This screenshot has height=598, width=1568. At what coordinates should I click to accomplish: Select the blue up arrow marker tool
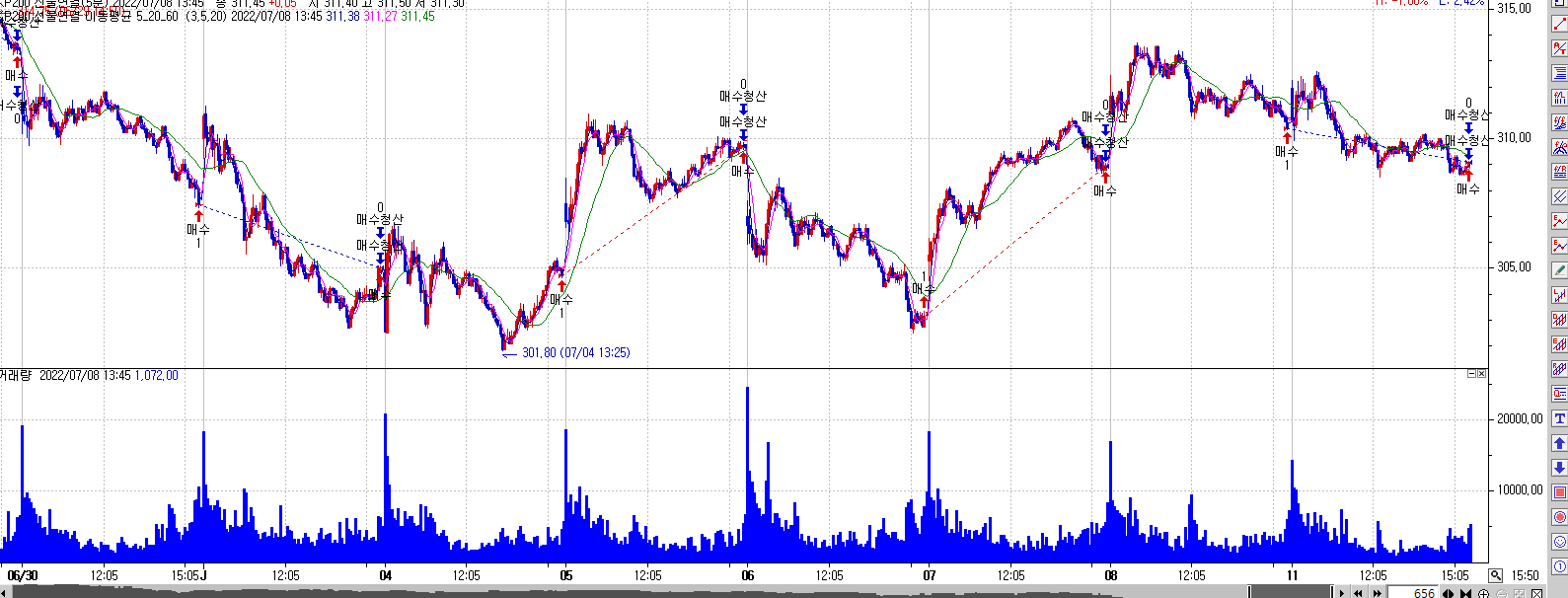[1559, 443]
